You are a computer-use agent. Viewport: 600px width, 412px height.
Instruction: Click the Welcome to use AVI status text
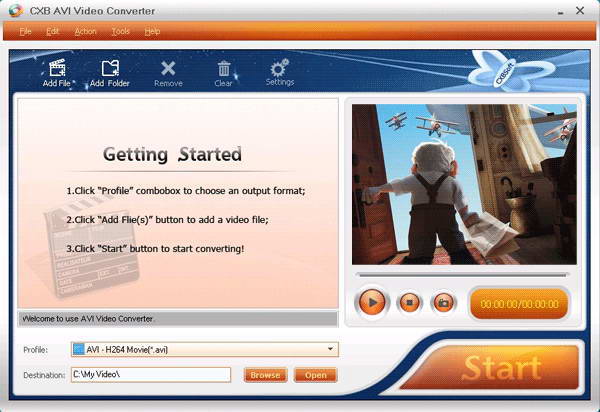pyautogui.click(x=88, y=319)
